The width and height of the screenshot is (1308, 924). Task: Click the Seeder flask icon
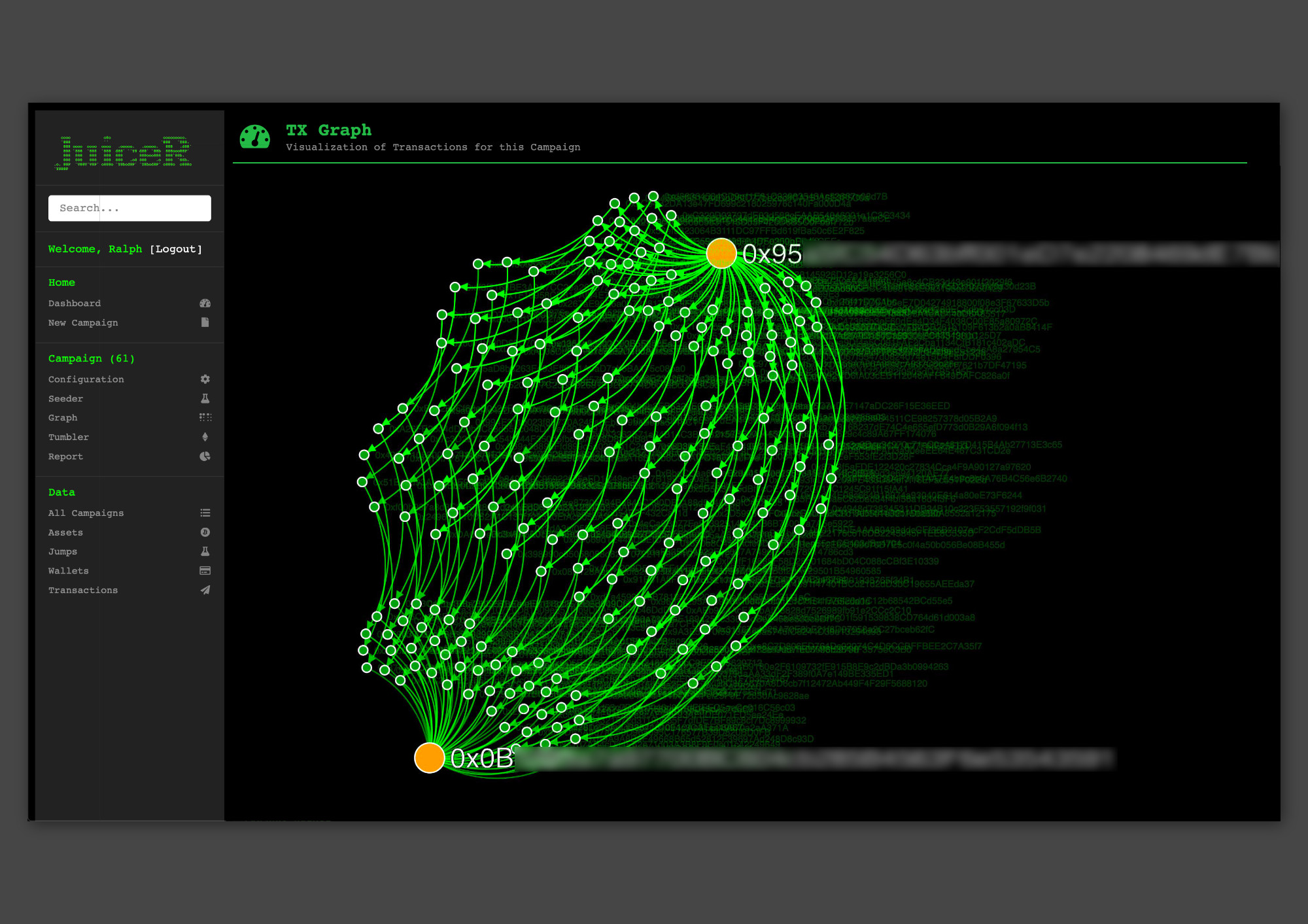pyautogui.click(x=205, y=398)
